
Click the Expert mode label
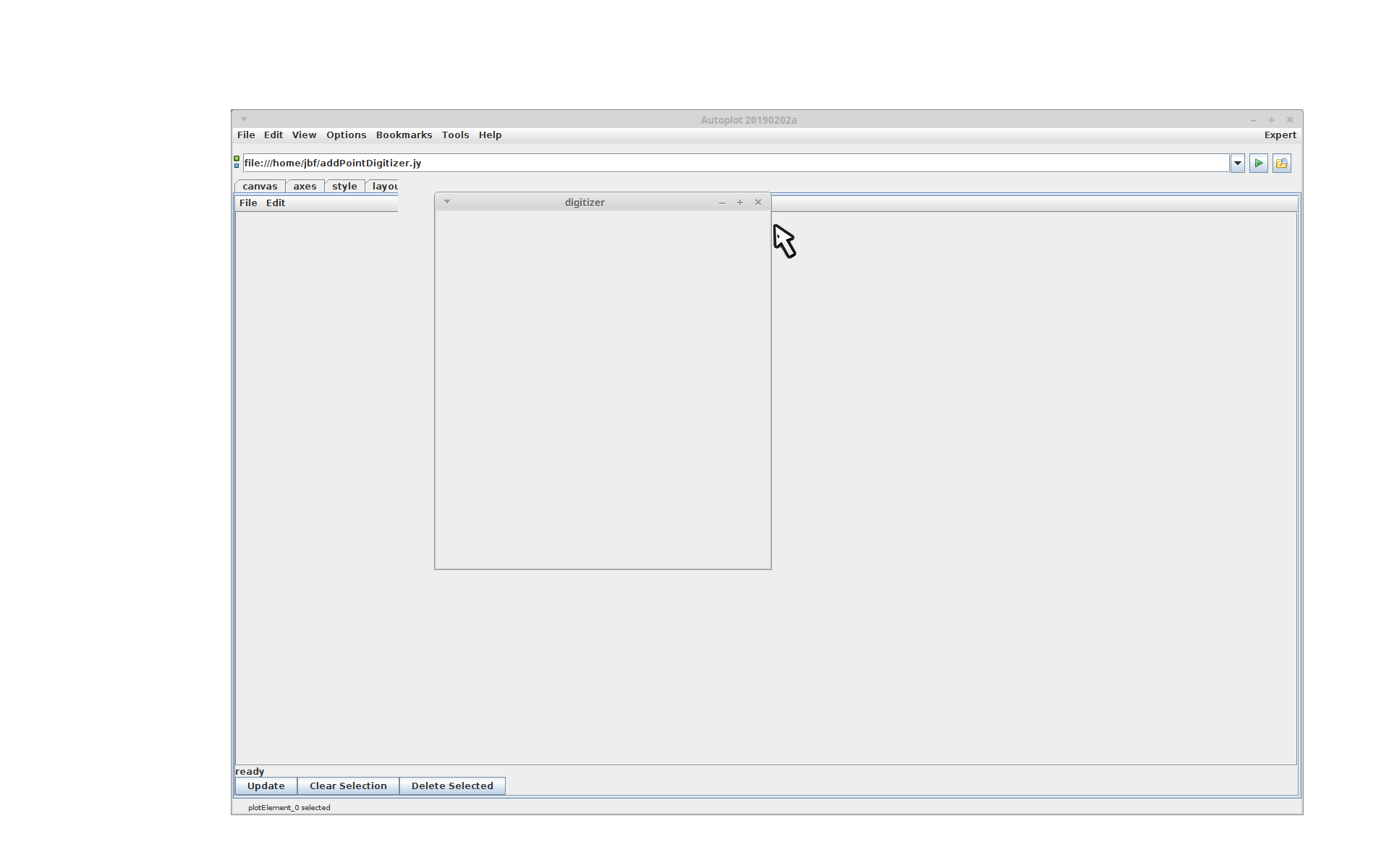click(1280, 135)
